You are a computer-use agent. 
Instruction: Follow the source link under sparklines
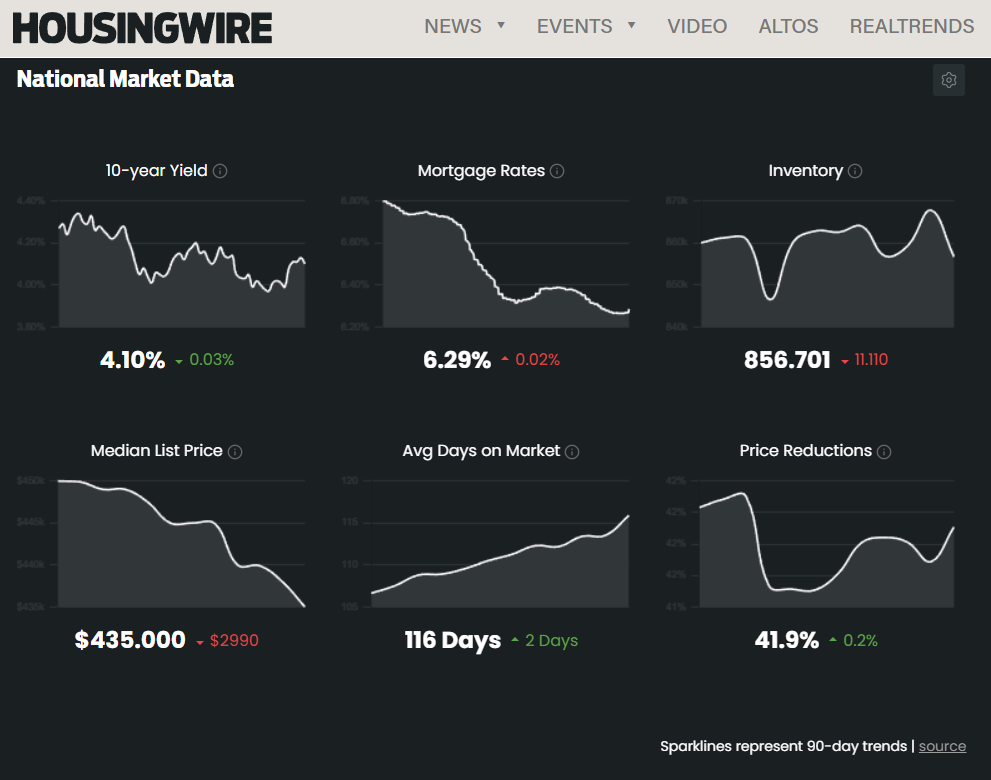coord(942,746)
